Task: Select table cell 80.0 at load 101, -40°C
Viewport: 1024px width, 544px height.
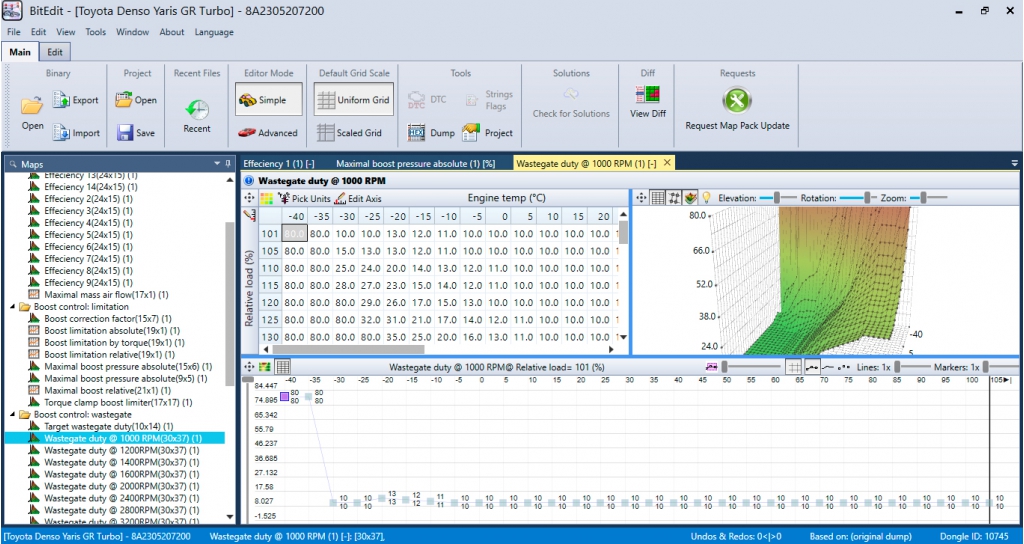Action: point(295,234)
